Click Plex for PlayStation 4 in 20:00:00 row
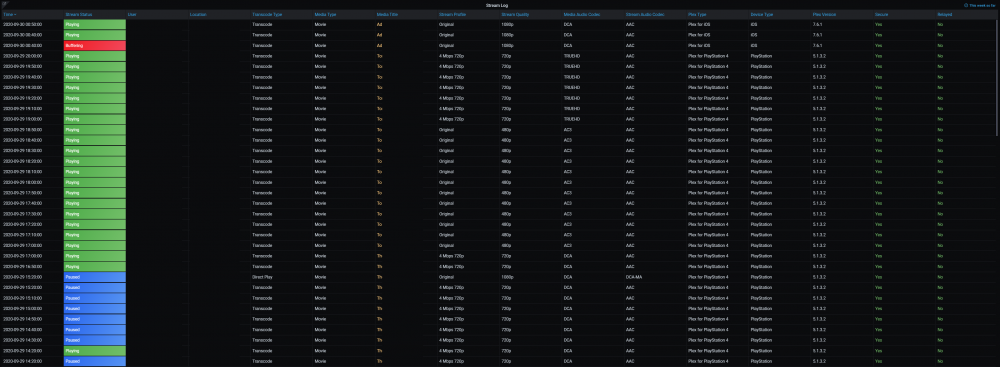1000x367 pixels. pos(707,56)
